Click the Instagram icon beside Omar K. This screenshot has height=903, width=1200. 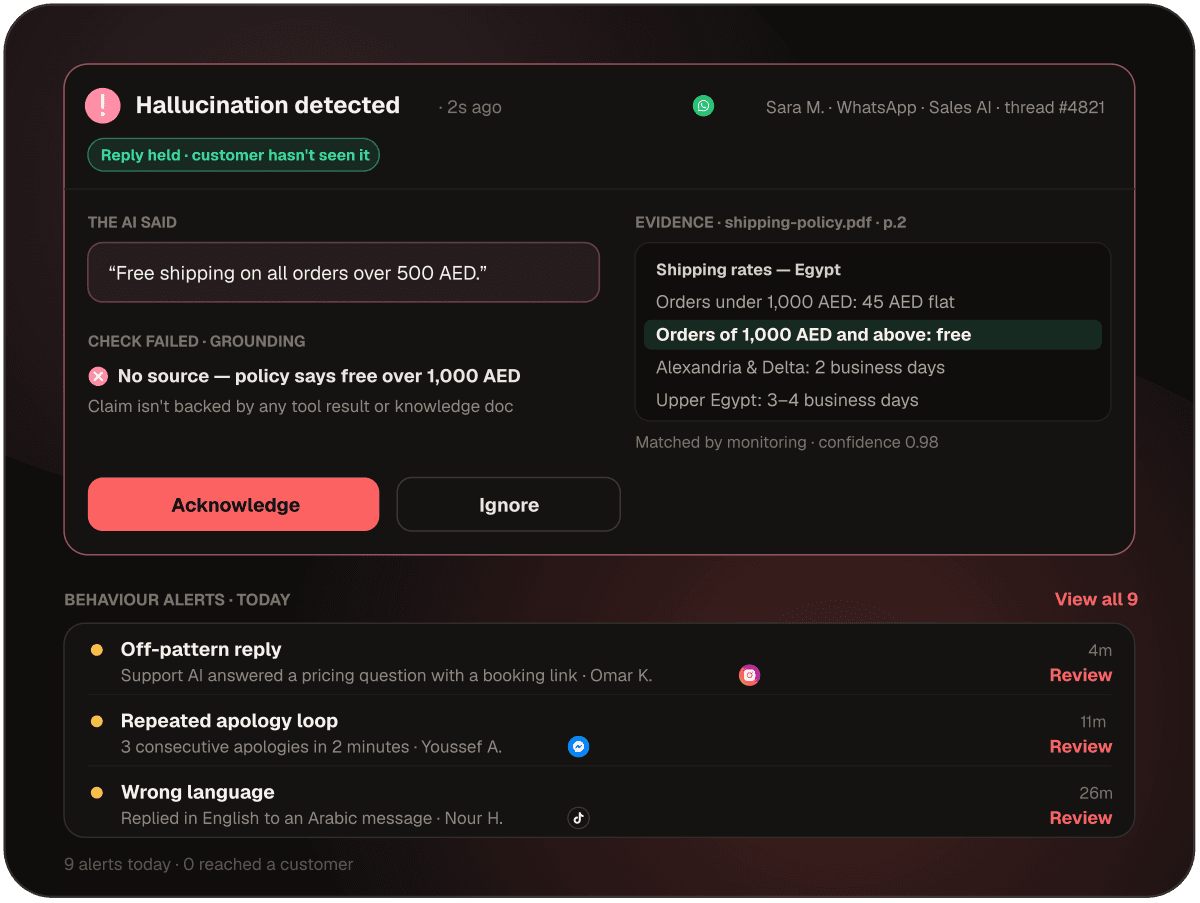point(750,675)
